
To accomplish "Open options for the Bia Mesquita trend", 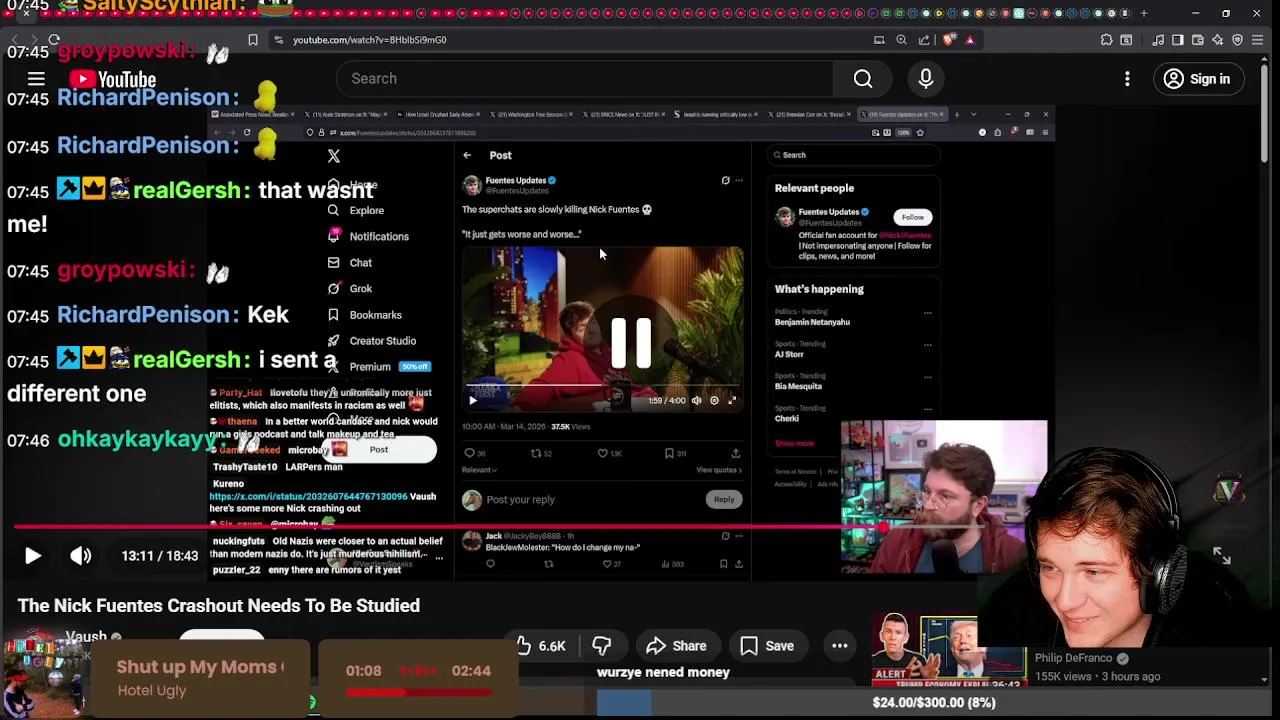I will pyautogui.click(x=927, y=377).
